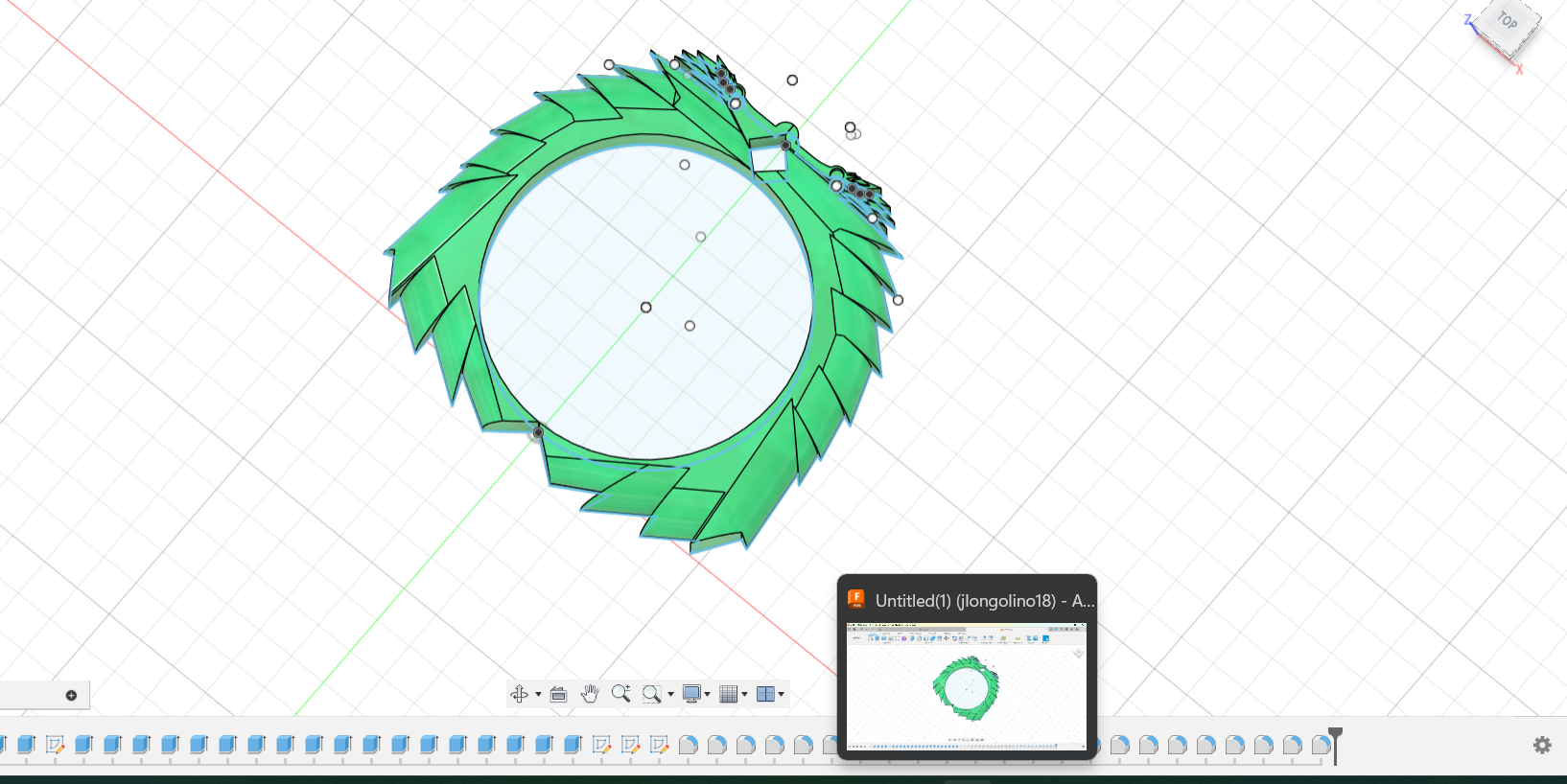
Task: Click the round plus button at bottom left
Action: [71, 695]
